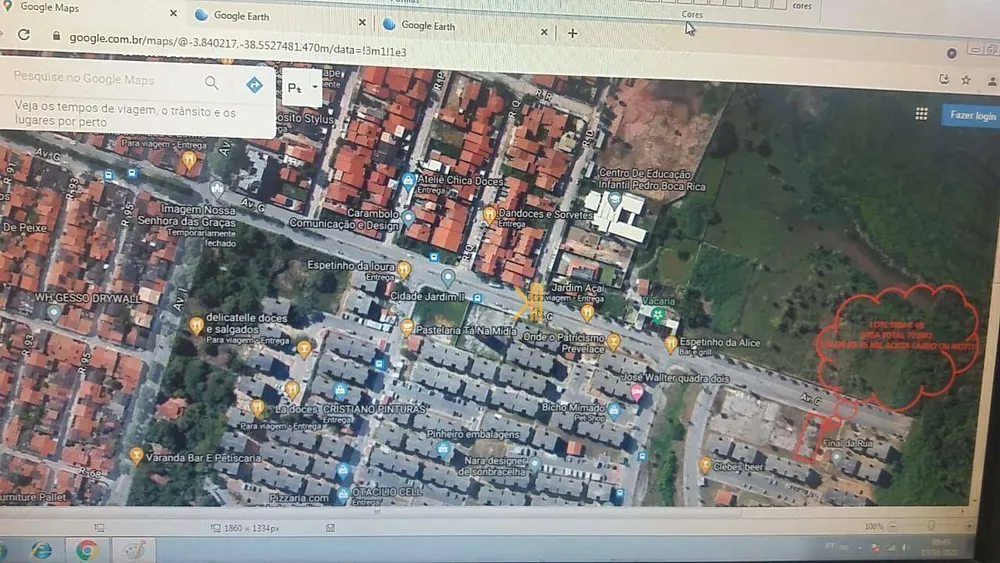Reload the Google Maps page

click(24, 34)
